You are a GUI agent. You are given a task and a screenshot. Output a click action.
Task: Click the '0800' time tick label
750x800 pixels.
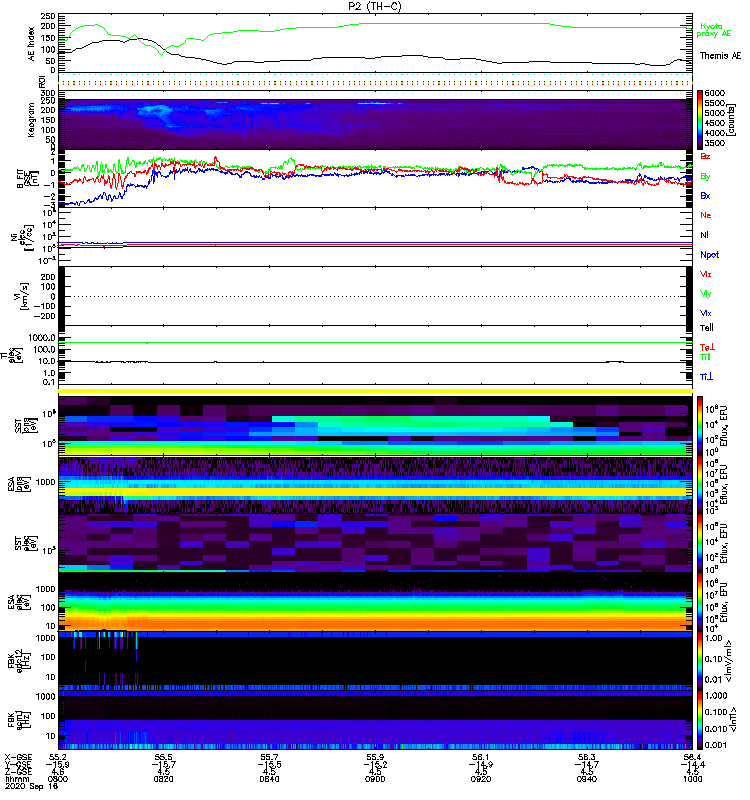[58, 779]
